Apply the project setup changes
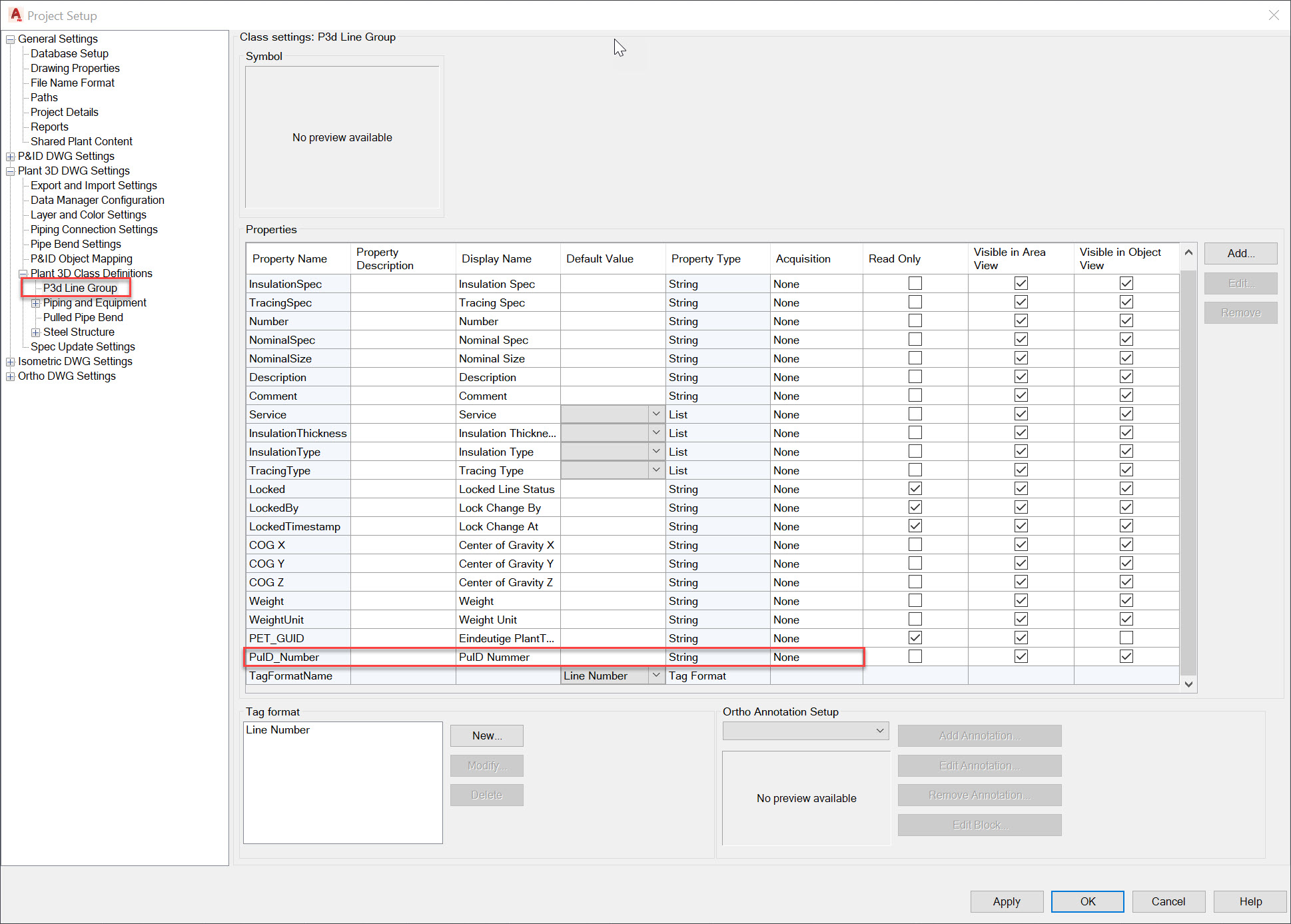 [1007, 901]
